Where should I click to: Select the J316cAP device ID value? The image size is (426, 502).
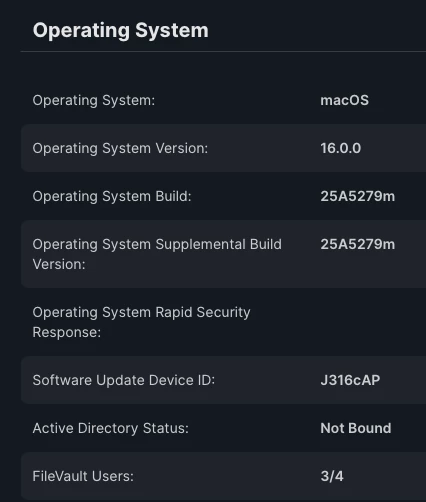pos(350,380)
